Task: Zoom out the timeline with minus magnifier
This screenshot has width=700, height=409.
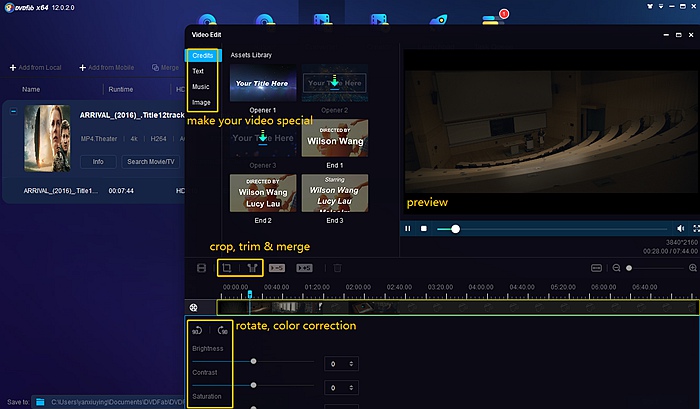Action: click(x=617, y=268)
